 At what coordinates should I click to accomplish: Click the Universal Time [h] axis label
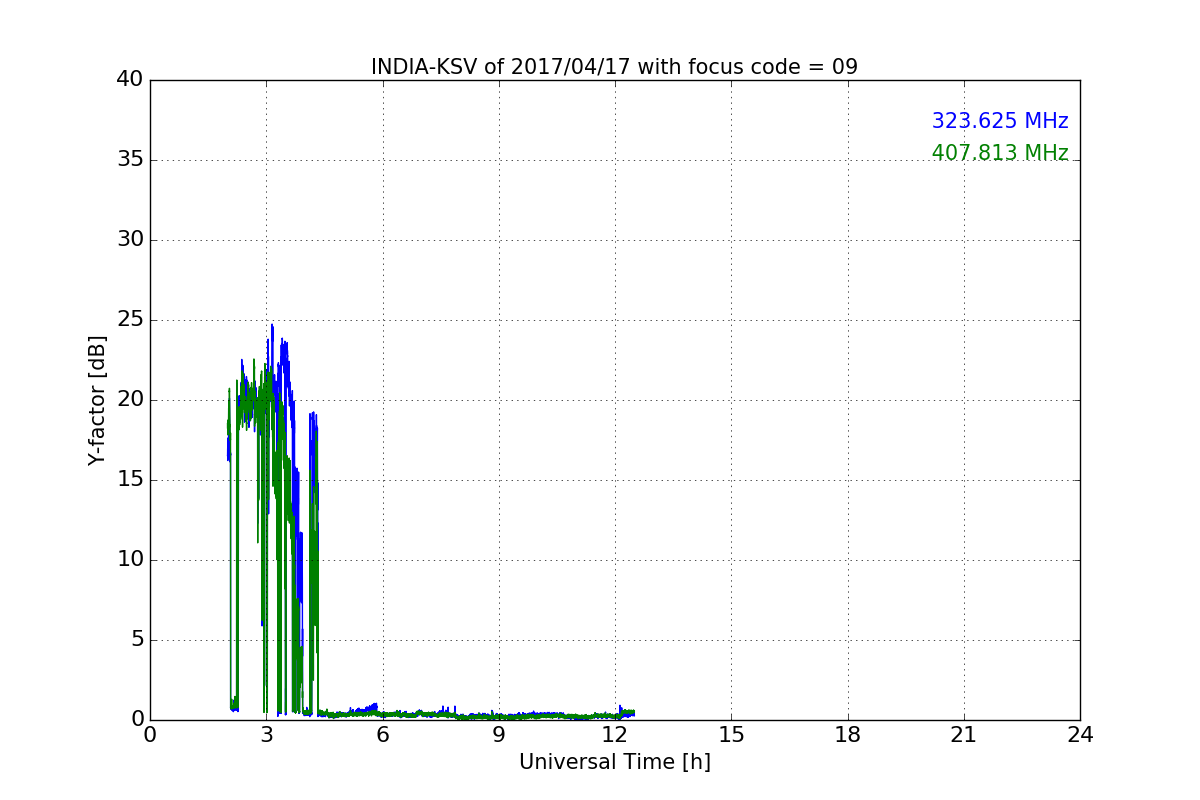tap(614, 762)
